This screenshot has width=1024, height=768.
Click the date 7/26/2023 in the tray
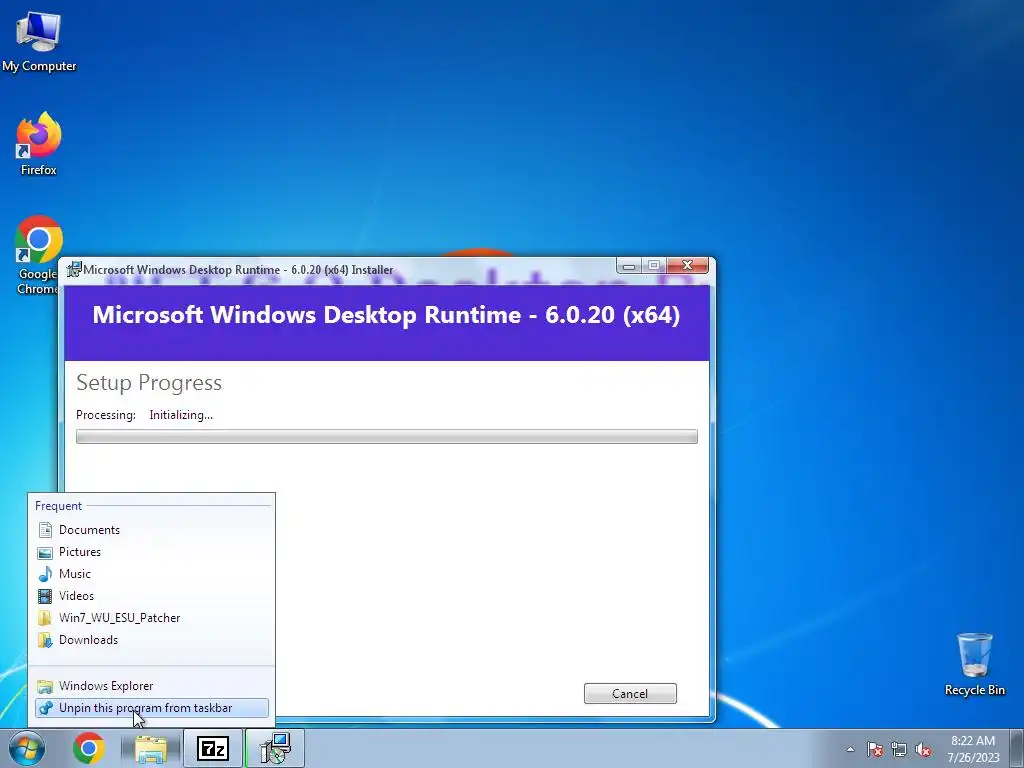(x=974, y=758)
